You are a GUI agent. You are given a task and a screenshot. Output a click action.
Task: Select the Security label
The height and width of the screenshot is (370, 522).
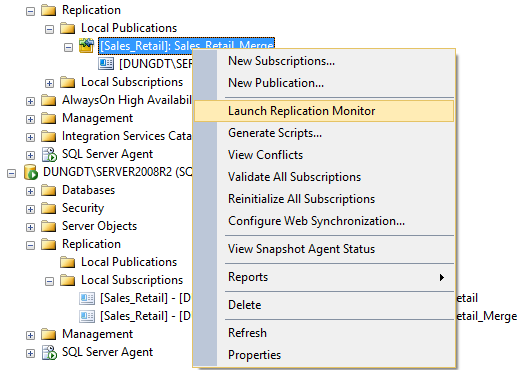tap(83, 209)
